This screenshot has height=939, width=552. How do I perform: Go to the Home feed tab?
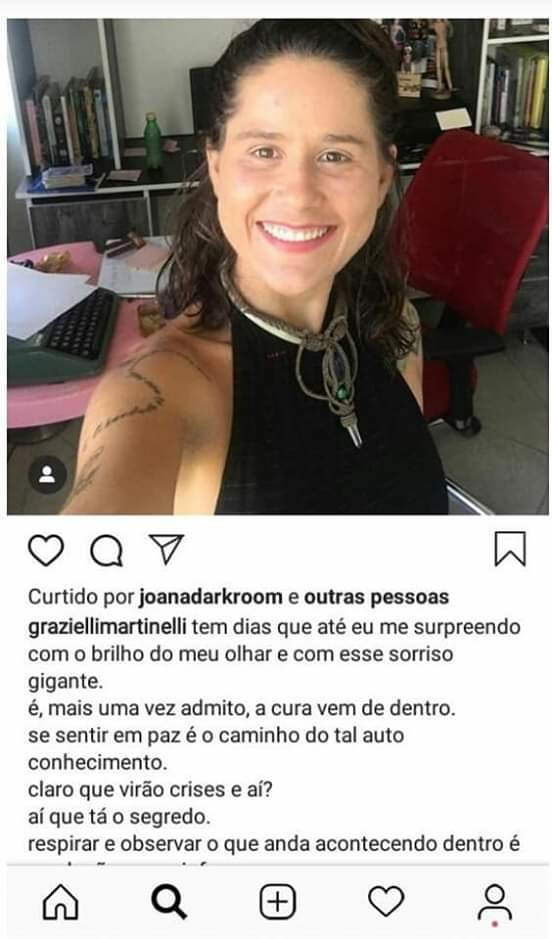60,902
